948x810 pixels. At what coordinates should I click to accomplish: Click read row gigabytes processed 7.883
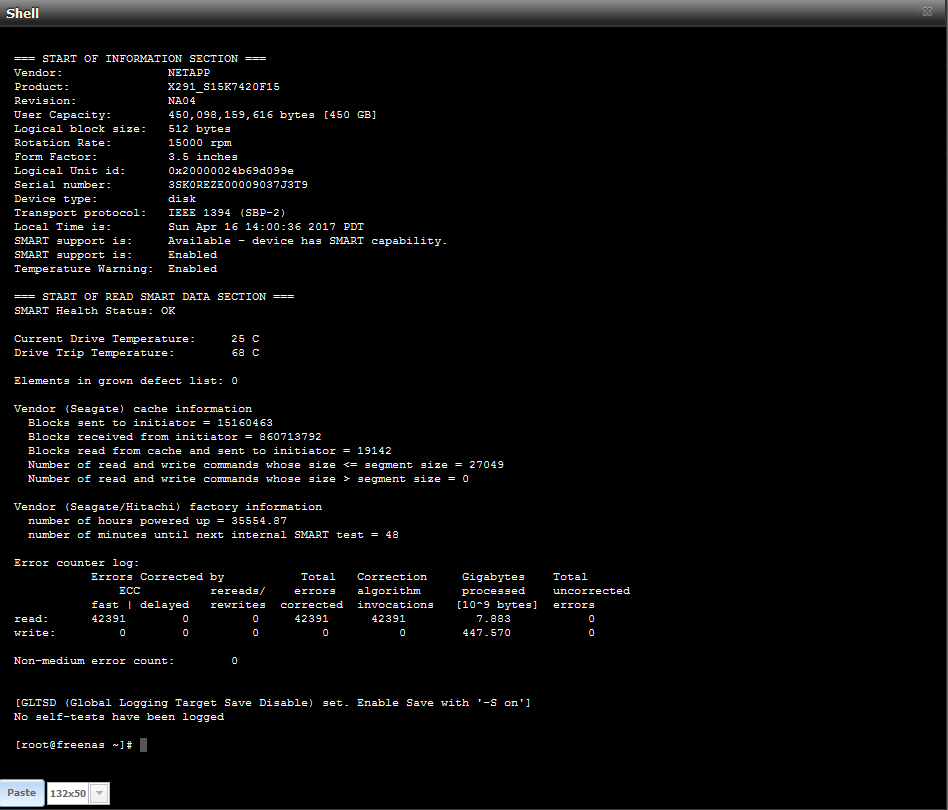click(493, 618)
